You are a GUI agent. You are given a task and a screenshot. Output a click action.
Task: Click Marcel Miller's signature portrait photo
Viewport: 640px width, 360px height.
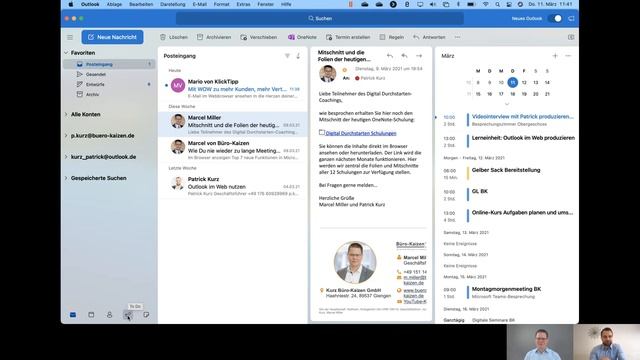click(355, 262)
